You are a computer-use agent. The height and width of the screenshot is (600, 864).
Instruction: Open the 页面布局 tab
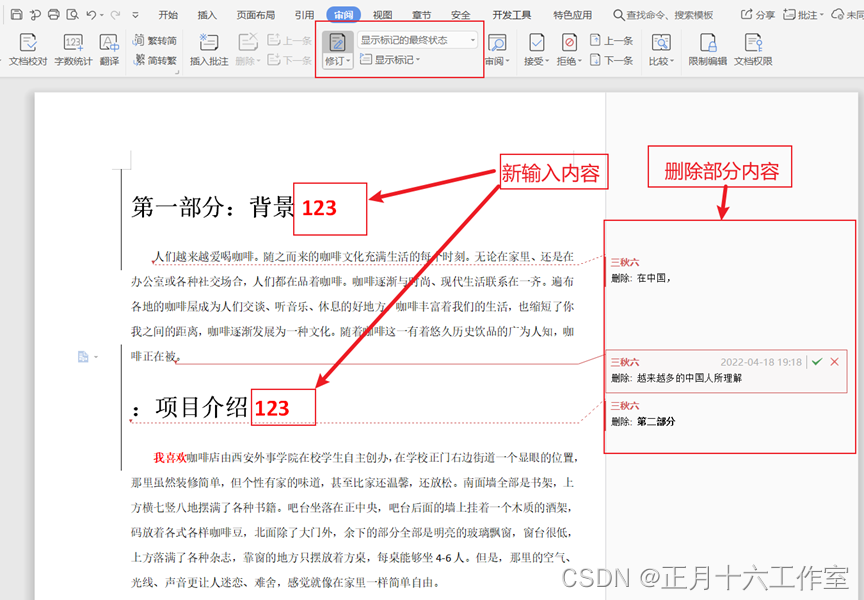256,15
